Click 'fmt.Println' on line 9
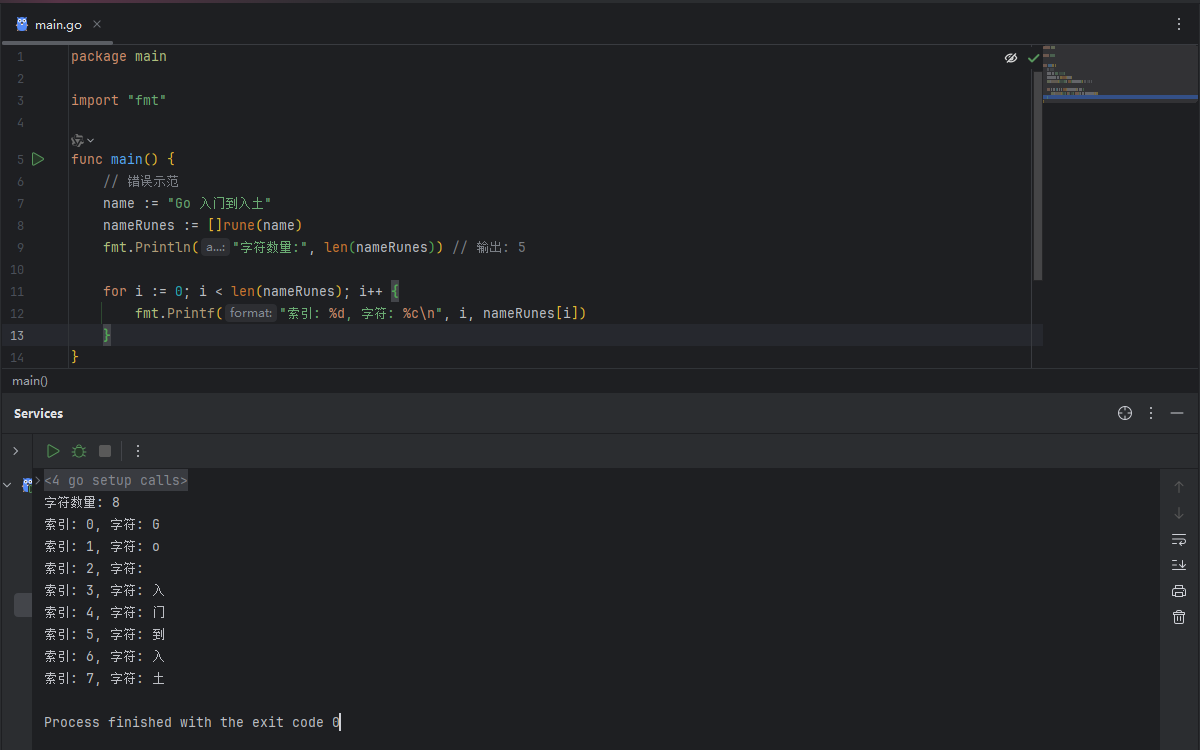 [x=147, y=247]
